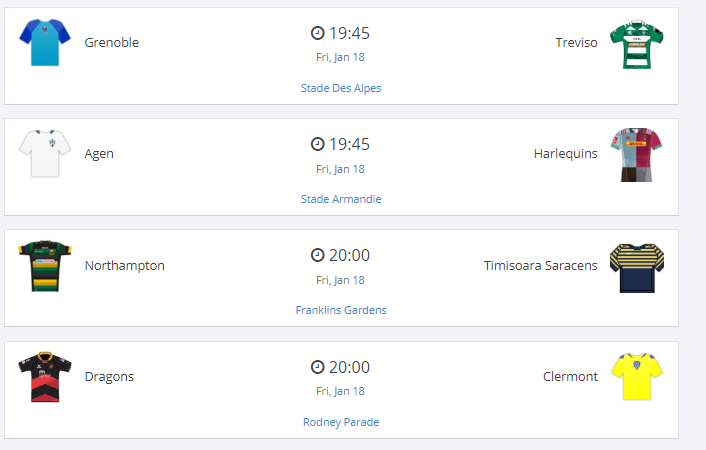
Task: Click the Timisoara Saracens striped jersey icon
Action: (637, 266)
